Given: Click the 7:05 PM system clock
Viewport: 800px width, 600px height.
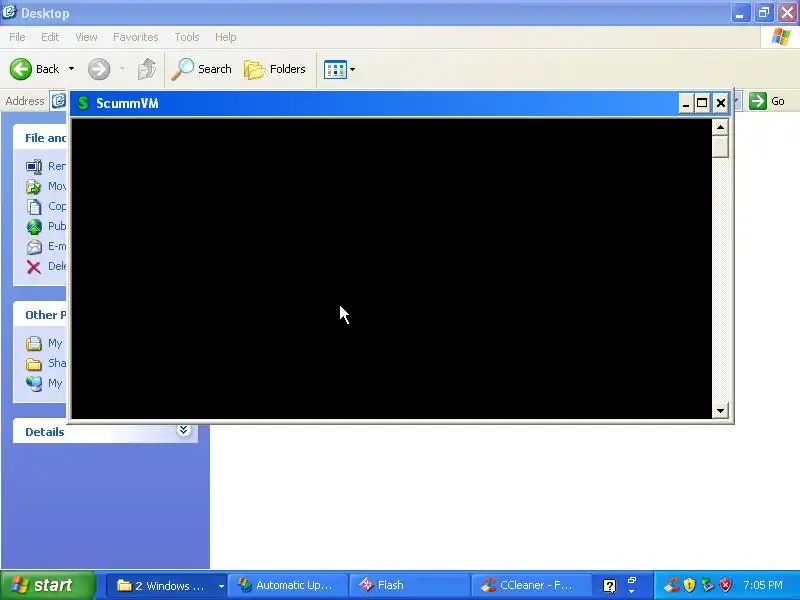Looking at the screenshot, I should [763, 585].
